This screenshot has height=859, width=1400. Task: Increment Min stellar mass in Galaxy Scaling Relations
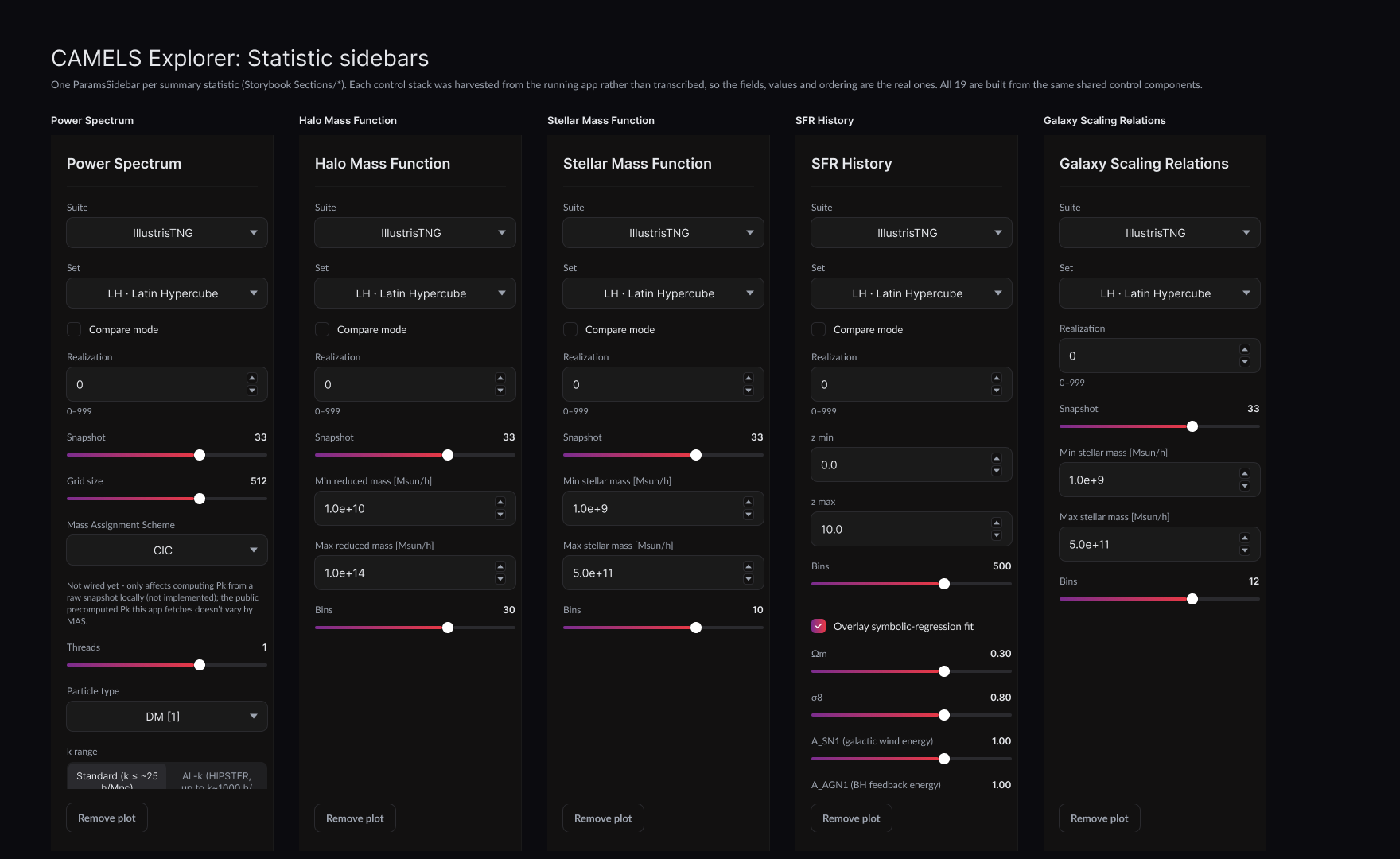pos(1245,474)
